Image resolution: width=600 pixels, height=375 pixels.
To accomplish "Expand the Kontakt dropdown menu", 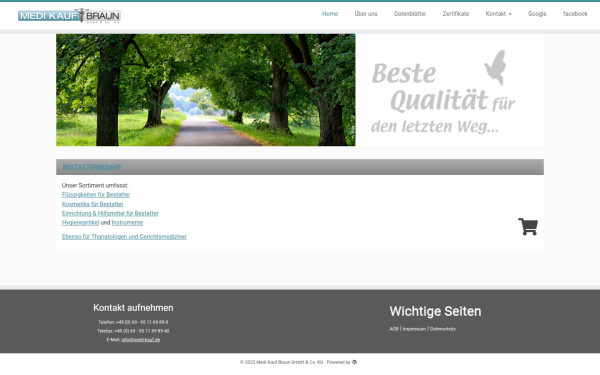I will pyautogui.click(x=498, y=14).
